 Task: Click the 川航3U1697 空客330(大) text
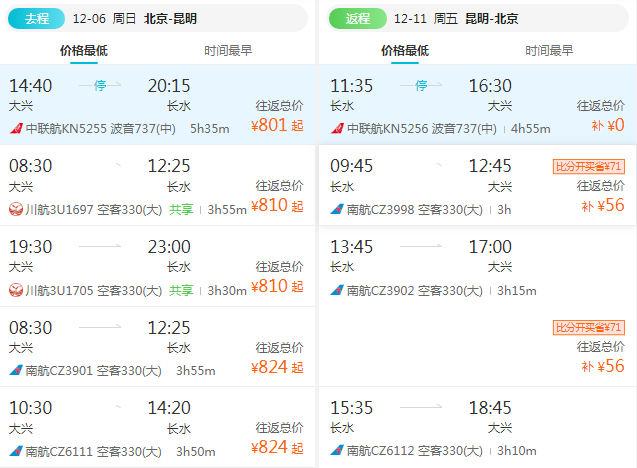94,210
